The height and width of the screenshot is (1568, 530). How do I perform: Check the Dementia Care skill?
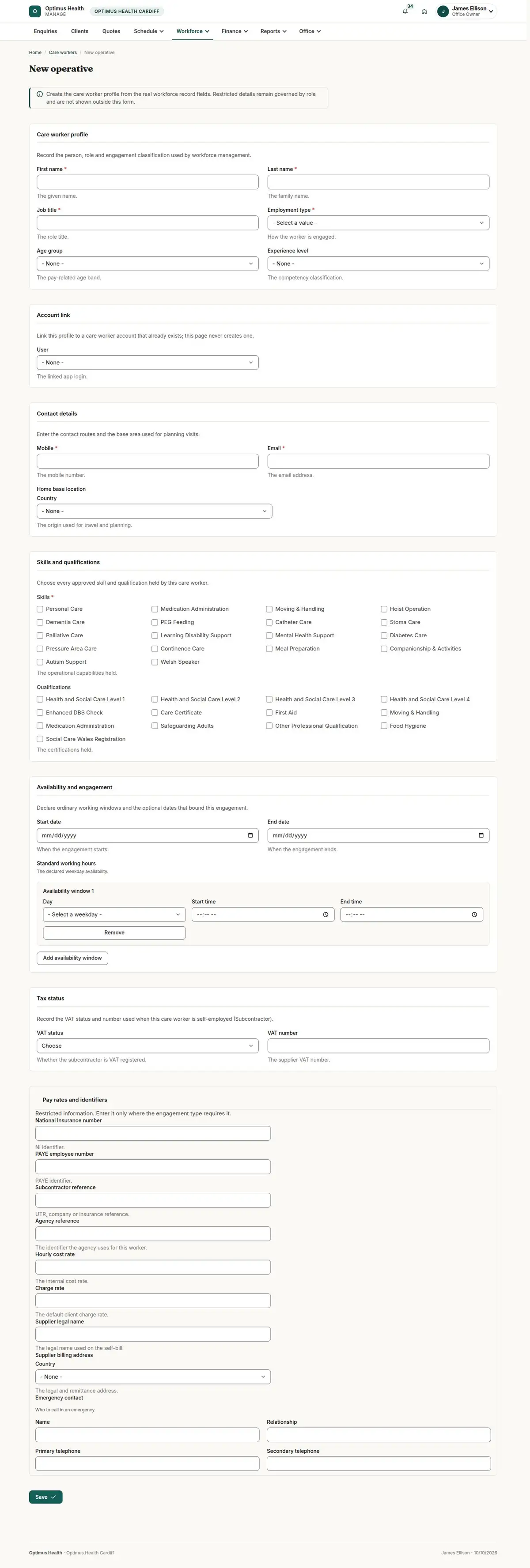pyautogui.click(x=40, y=622)
